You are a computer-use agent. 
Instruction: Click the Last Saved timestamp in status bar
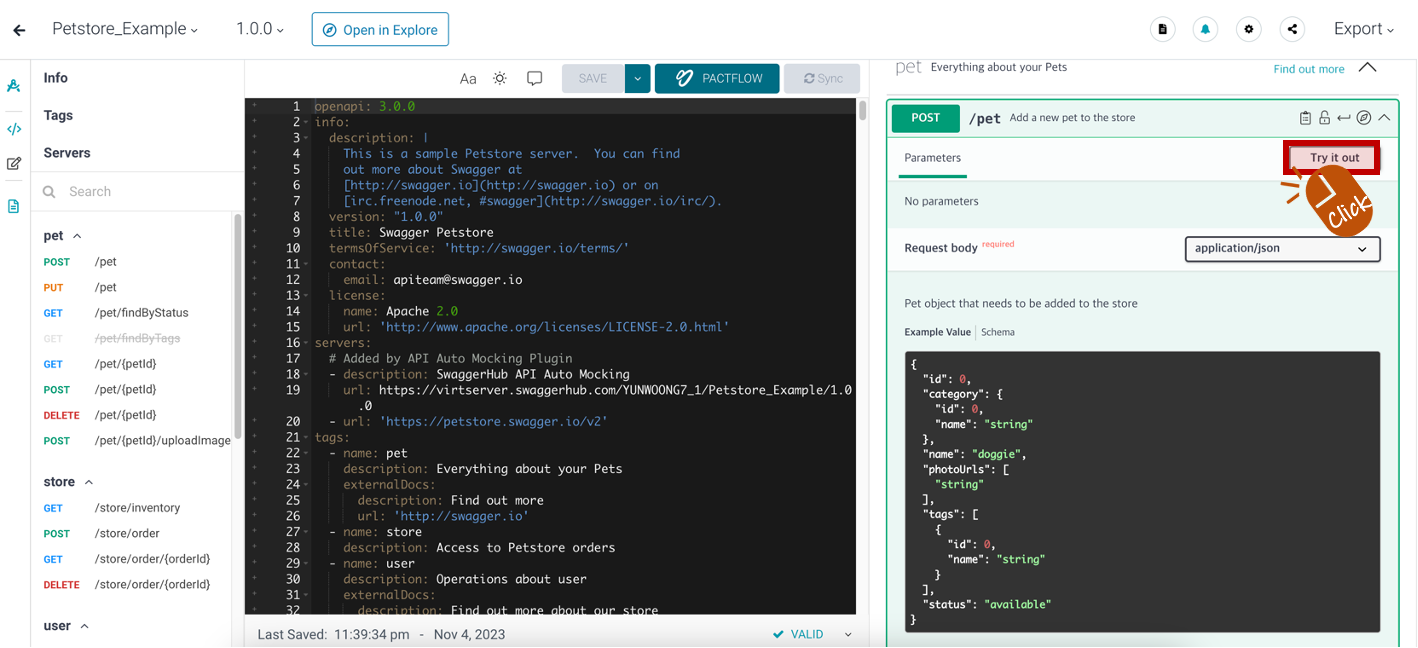[381, 634]
